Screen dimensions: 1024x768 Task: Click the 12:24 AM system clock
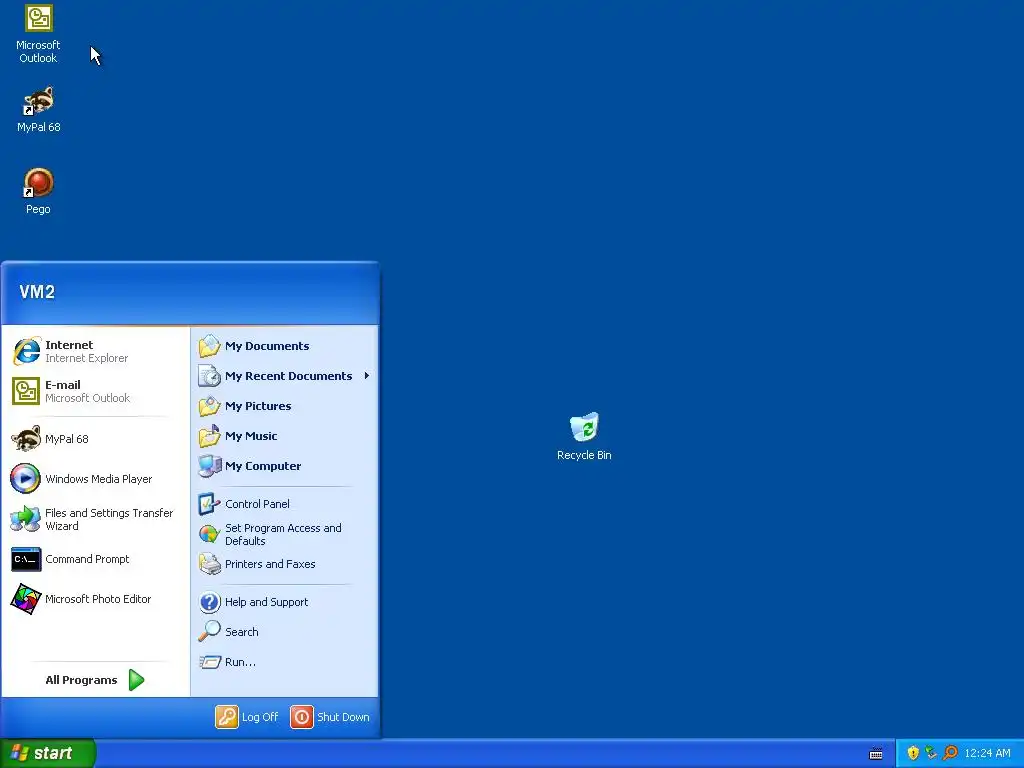(x=987, y=753)
